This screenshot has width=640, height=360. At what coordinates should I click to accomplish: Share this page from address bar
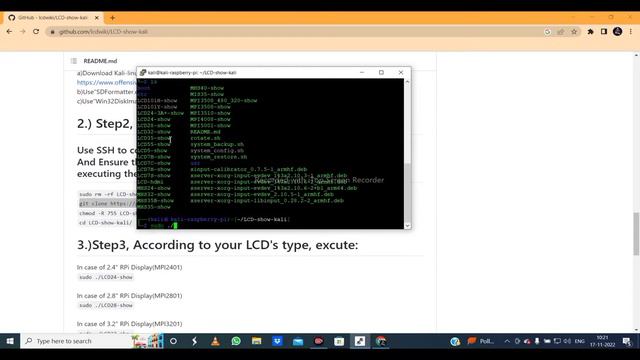pos(561,31)
